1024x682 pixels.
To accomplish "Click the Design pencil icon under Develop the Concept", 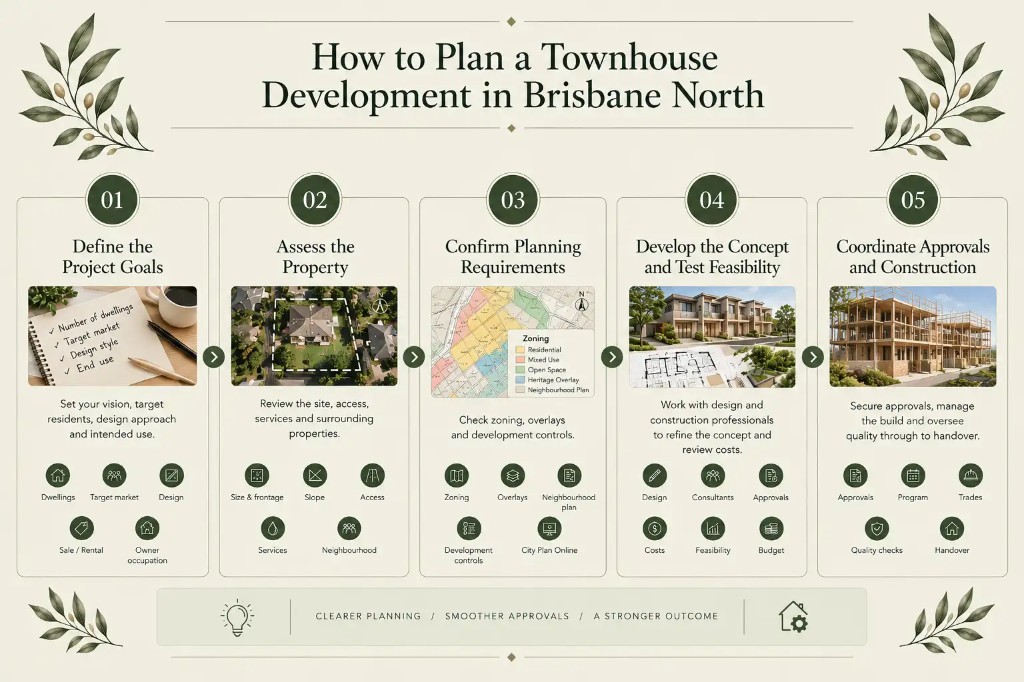I will pos(654,476).
